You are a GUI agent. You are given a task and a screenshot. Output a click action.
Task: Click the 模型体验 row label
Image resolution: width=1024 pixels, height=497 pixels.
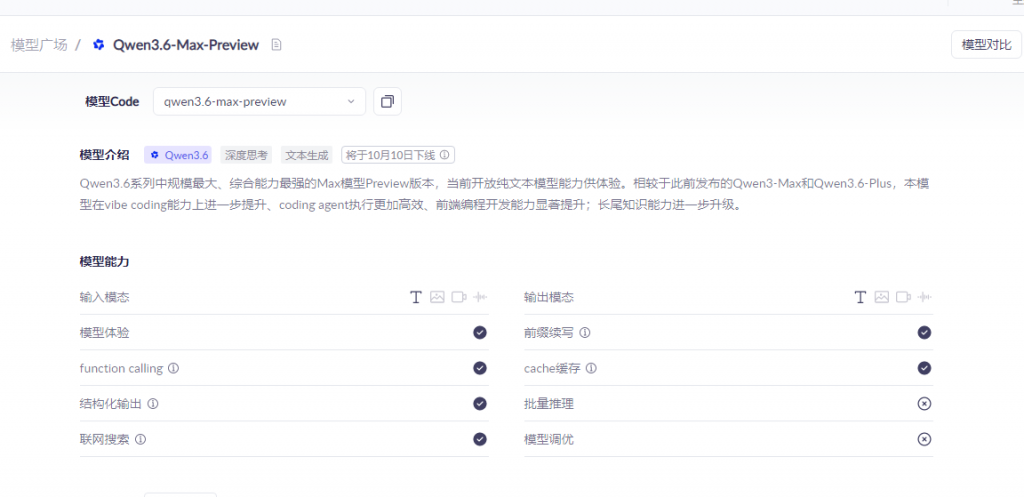[104, 333]
